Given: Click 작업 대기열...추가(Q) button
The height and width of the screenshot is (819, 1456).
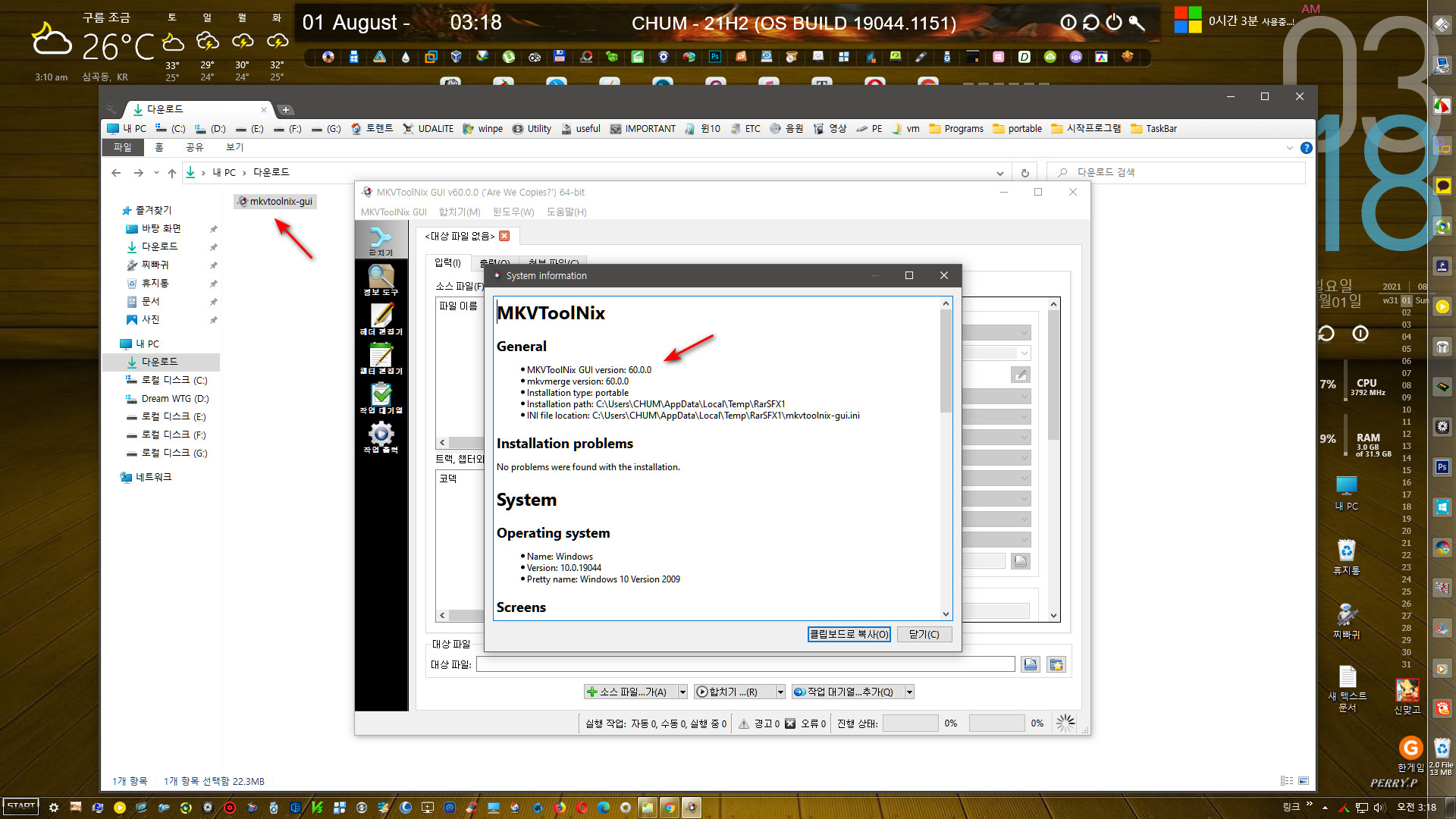Looking at the screenshot, I should [x=848, y=692].
